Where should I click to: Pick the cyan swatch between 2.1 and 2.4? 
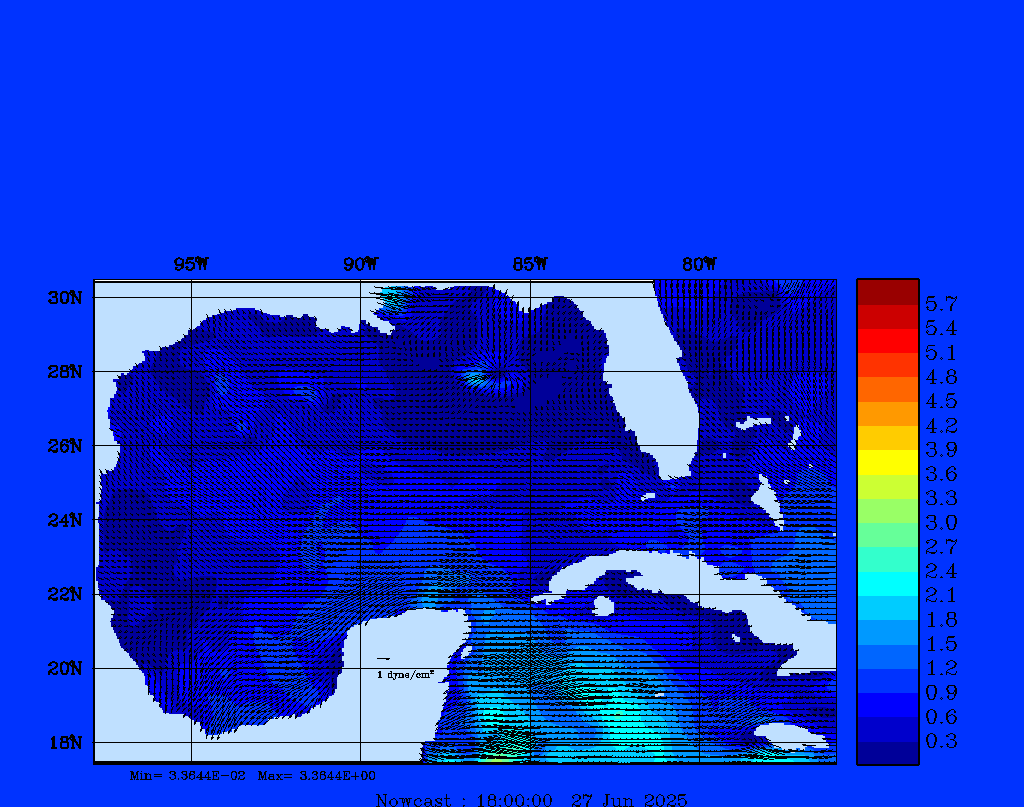[887, 583]
